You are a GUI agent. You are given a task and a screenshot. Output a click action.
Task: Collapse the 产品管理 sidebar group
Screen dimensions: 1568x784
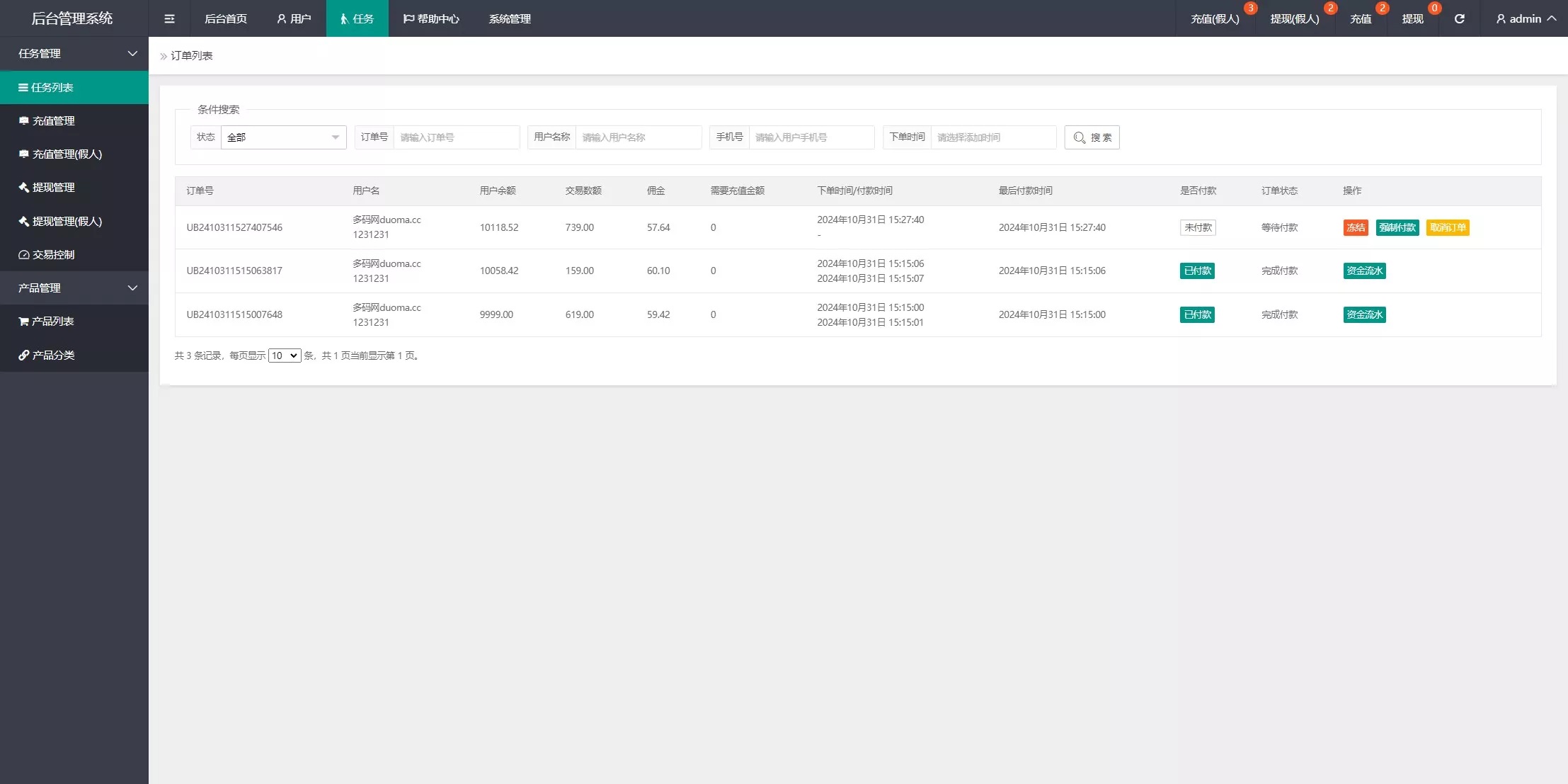point(132,288)
